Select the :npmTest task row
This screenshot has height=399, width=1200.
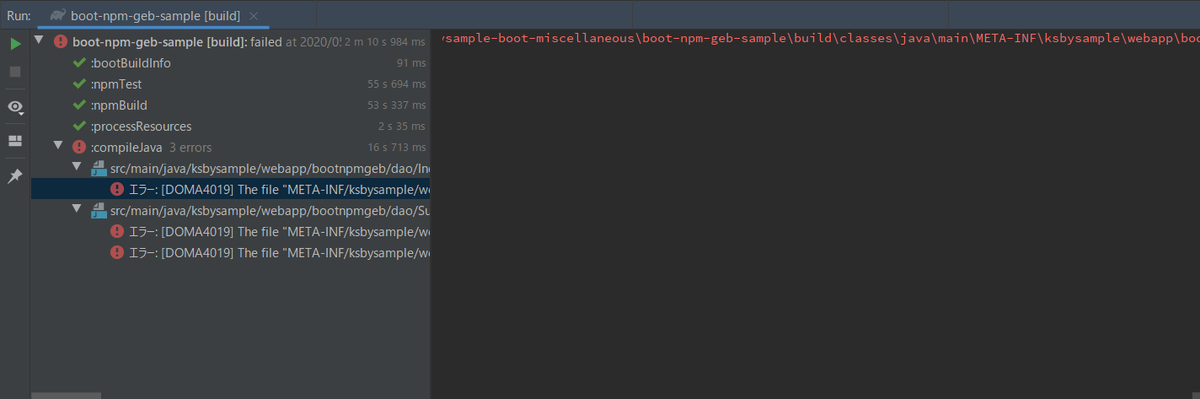(x=230, y=84)
